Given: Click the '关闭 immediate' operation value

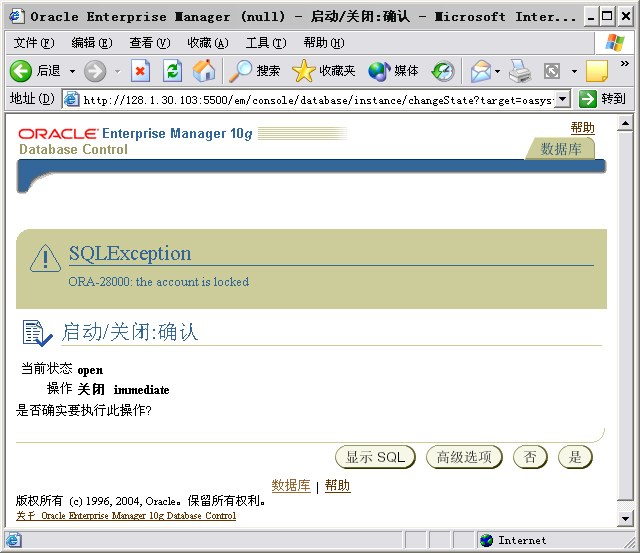Looking at the screenshot, I should pyautogui.click(x=123, y=389).
